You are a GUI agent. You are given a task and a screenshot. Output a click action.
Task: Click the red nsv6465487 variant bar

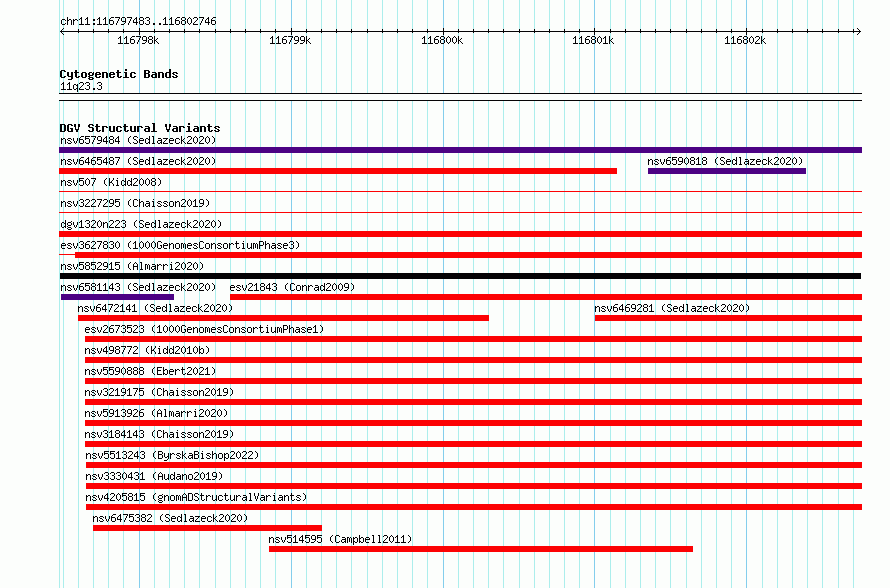[x=338, y=171]
